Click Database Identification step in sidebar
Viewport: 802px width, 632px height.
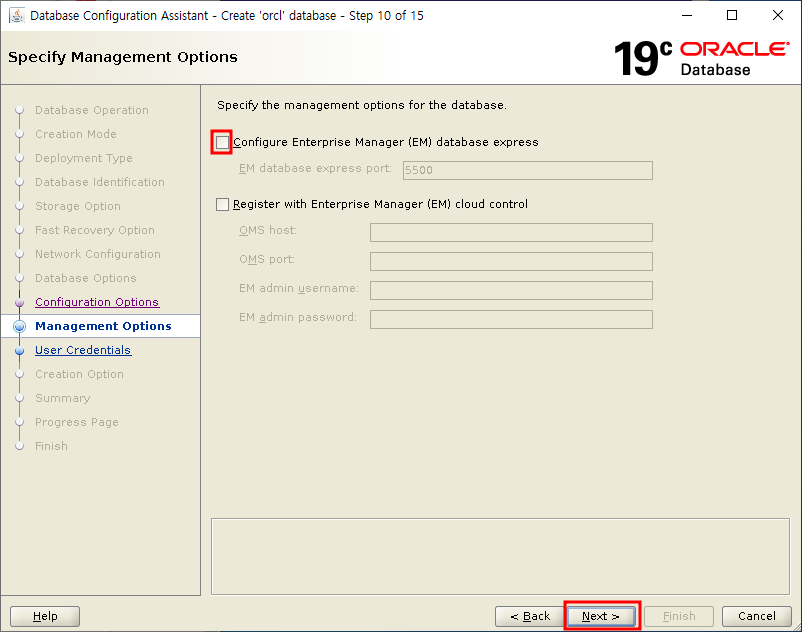pyautogui.click(x=100, y=182)
